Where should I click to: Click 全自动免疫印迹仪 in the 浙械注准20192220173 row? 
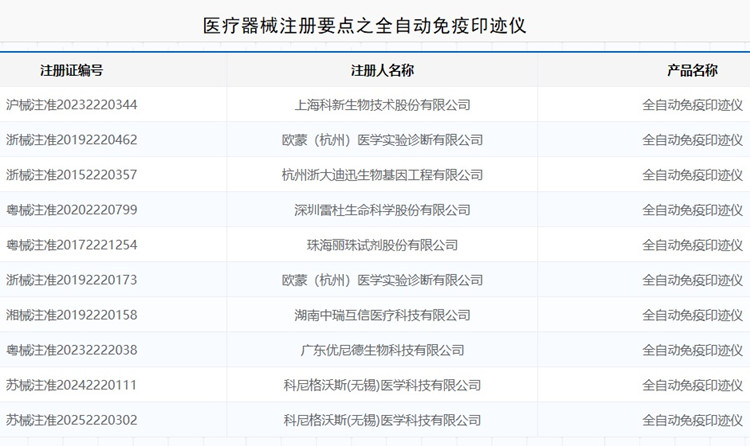(x=692, y=280)
